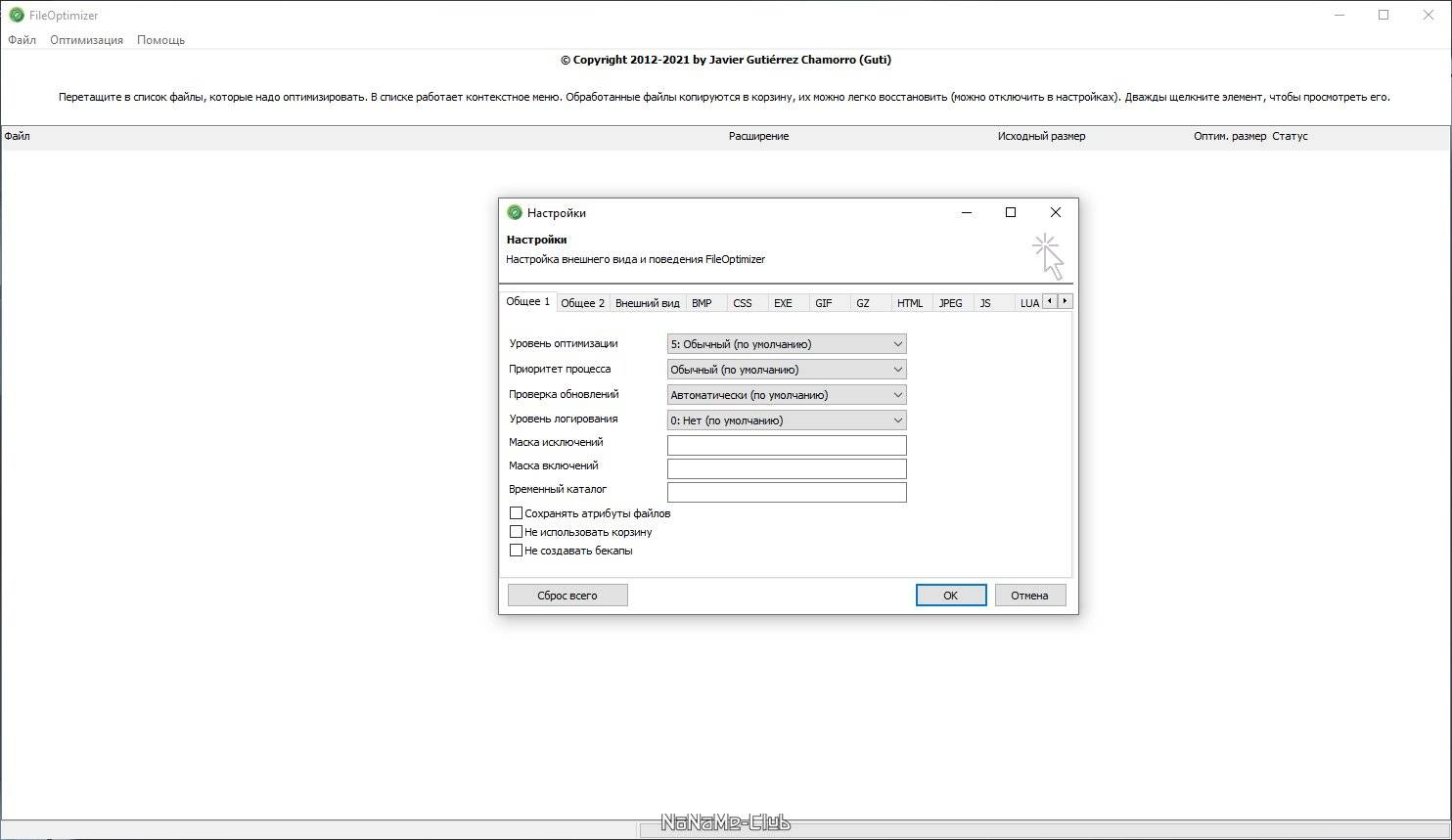Switch to the Общее 2 tab
The width and height of the screenshot is (1452, 840).
point(582,303)
